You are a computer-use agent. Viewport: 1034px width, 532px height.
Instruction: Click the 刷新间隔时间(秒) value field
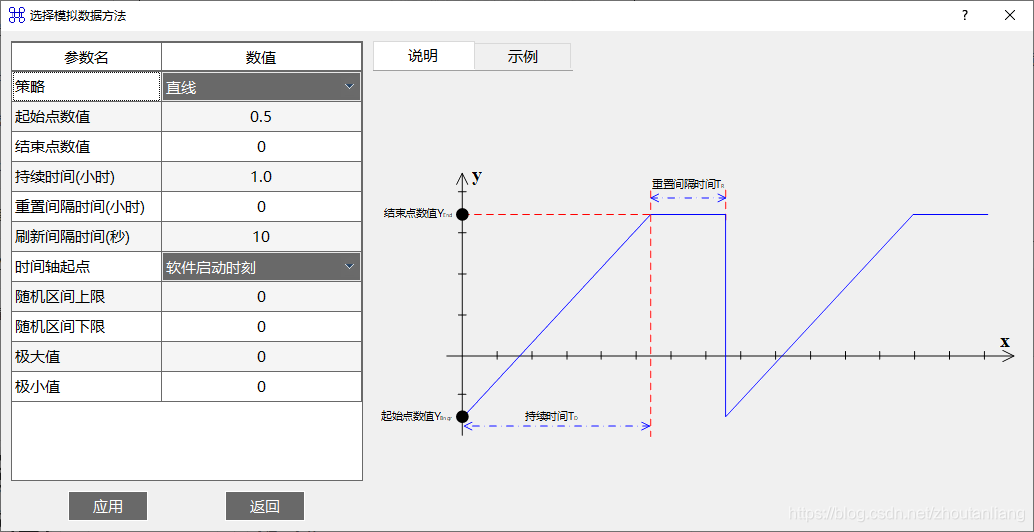[261, 237]
